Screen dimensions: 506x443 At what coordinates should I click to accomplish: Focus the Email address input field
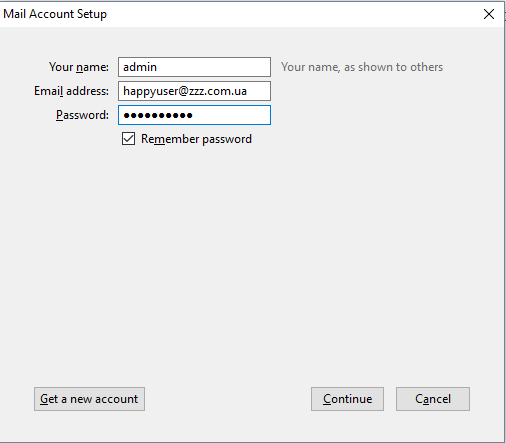click(x=194, y=91)
